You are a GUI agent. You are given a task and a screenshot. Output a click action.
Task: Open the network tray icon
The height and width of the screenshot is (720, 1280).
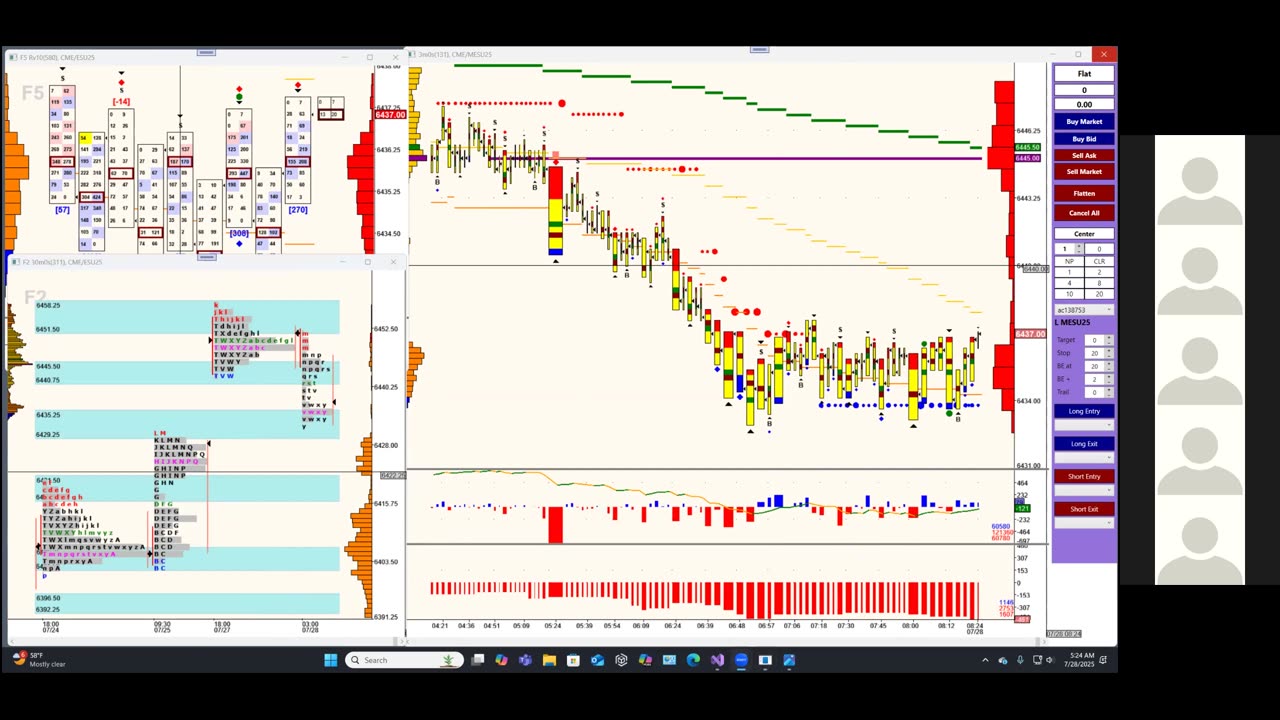pyautogui.click(x=1037, y=660)
